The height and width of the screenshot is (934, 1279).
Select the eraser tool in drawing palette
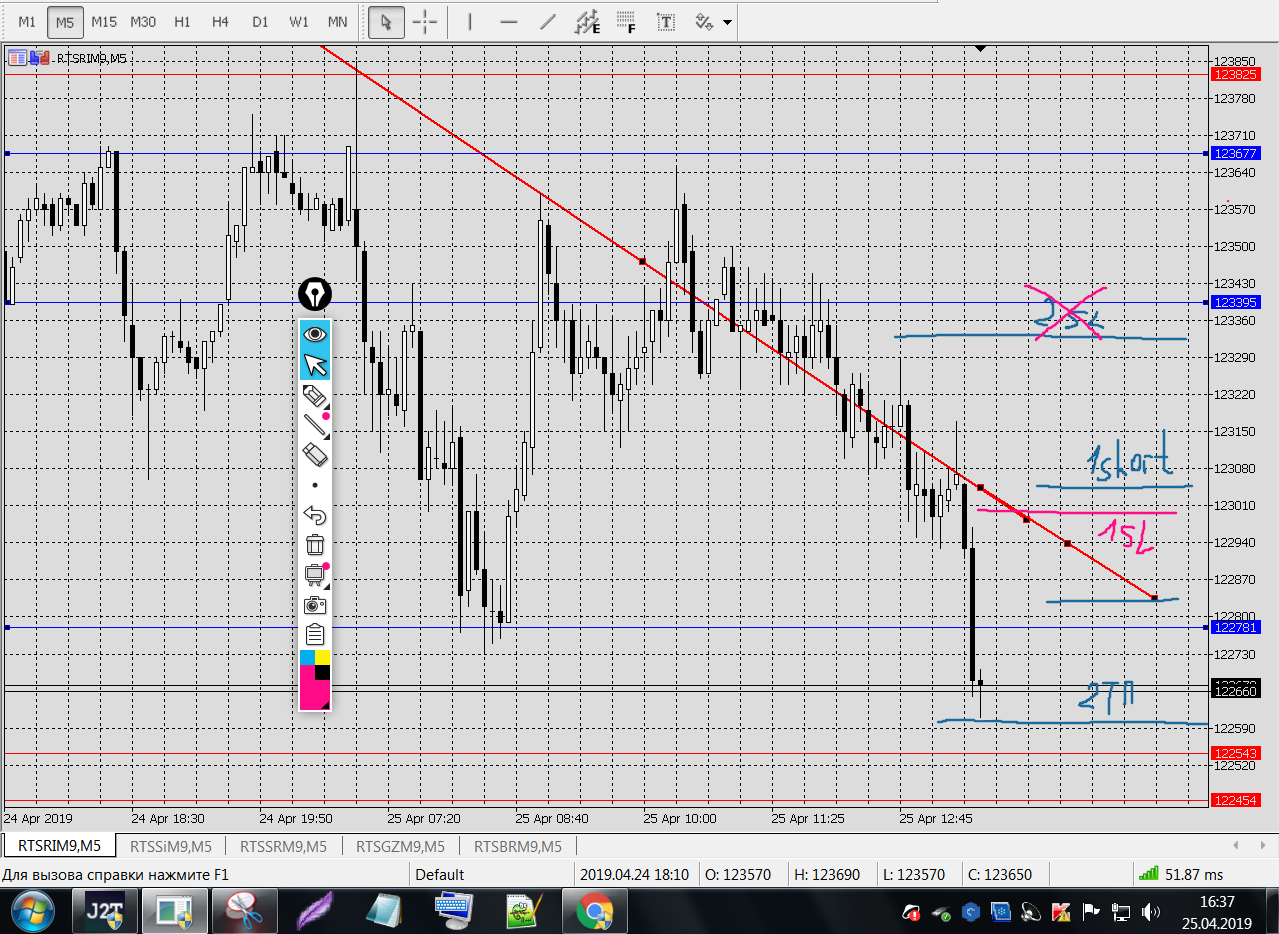[315, 455]
